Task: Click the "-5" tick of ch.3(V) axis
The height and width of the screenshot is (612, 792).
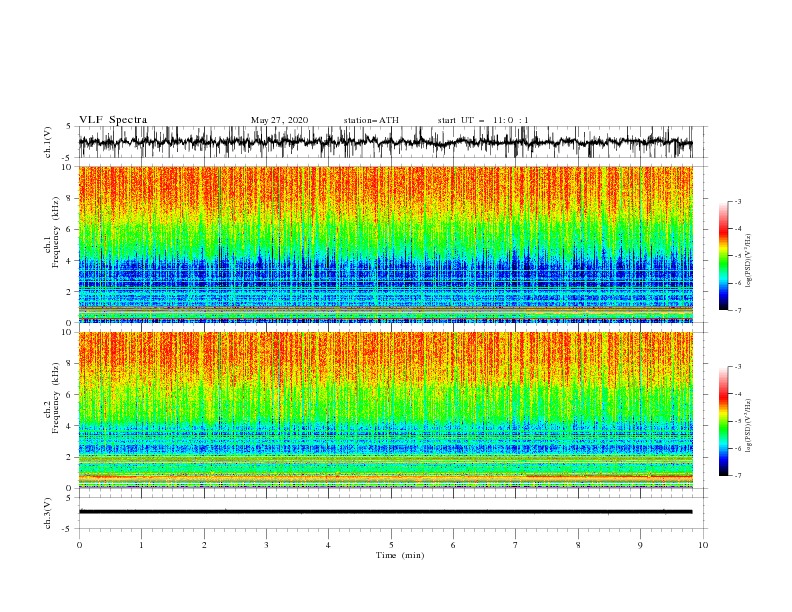Action: (x=67, y=529)
